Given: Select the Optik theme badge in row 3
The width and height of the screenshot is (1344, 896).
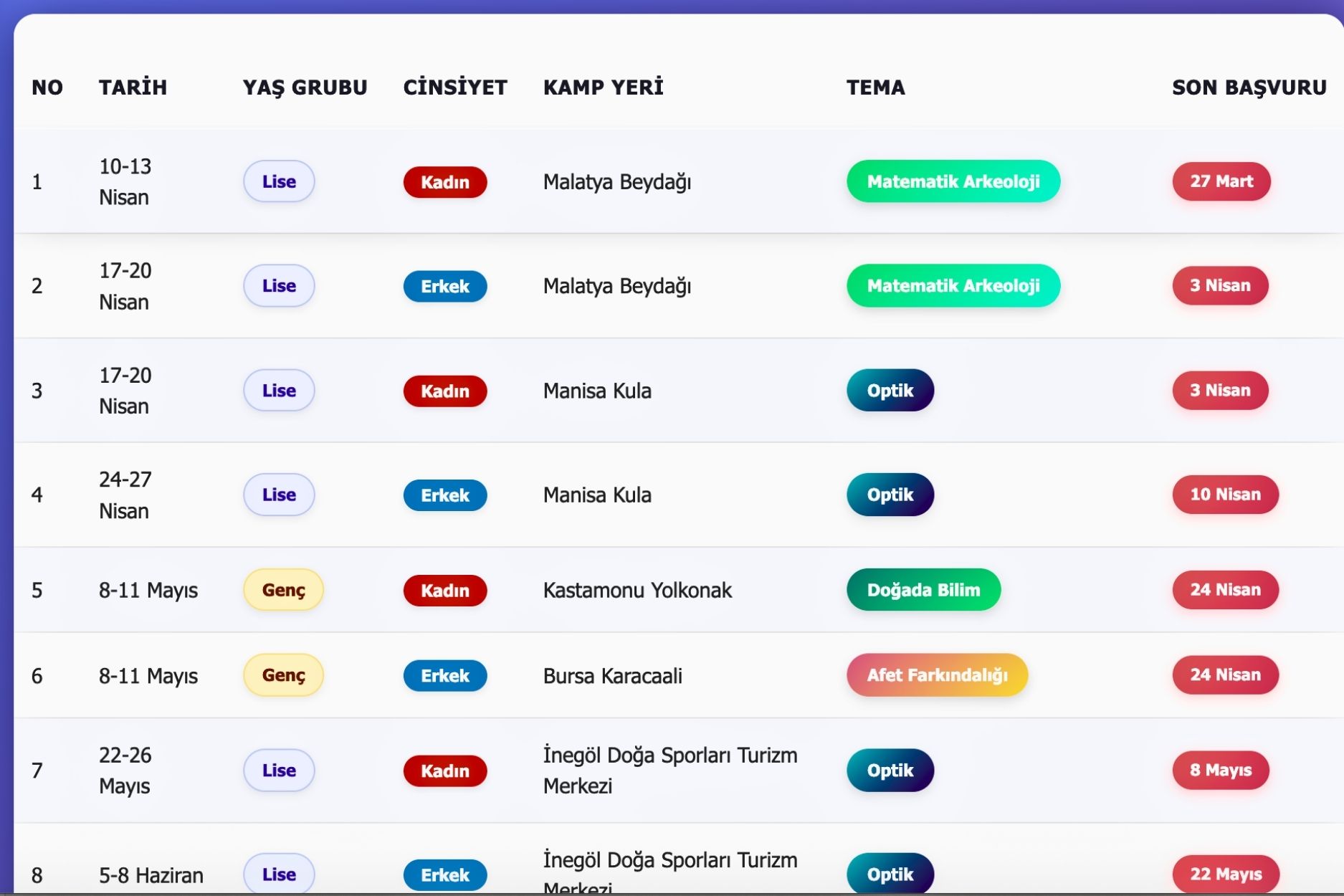Looking at the screenshot, I should tap(890, 391).
